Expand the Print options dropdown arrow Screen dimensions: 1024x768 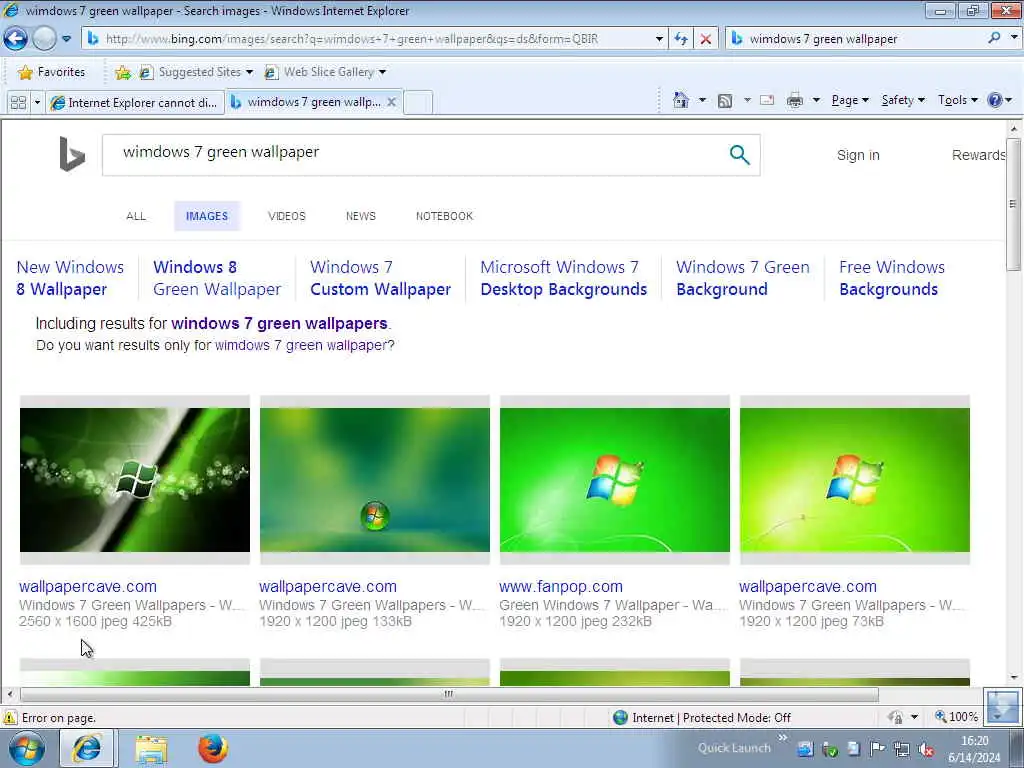click(816, 100)
